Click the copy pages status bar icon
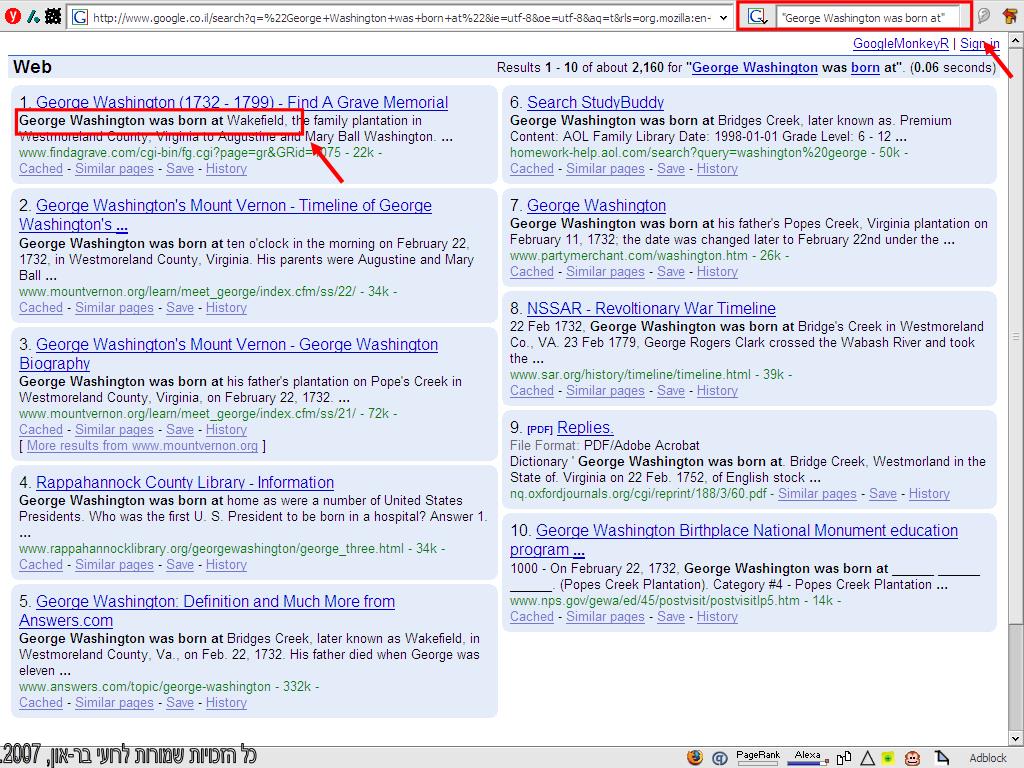 [x=844, y=758]
